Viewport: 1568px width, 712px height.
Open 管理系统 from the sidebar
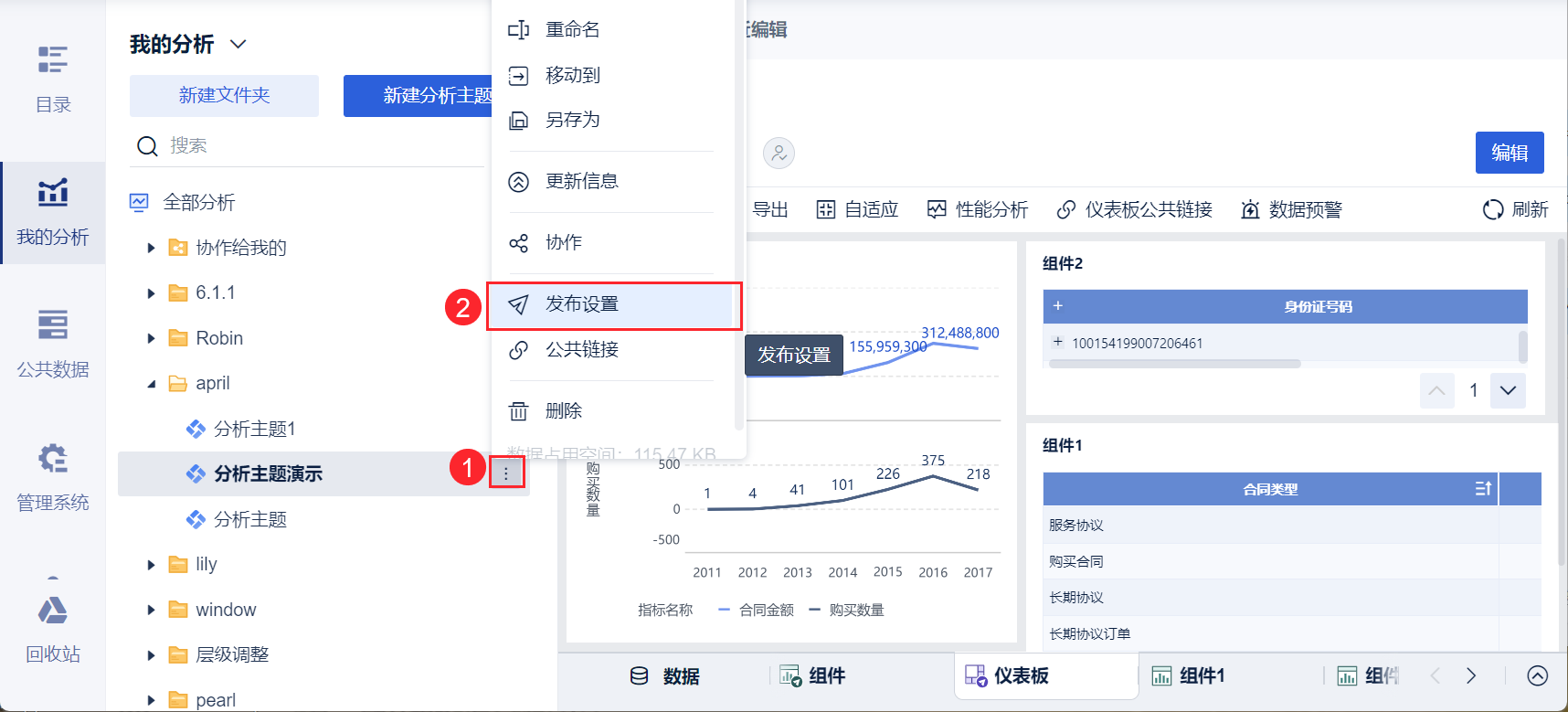click(53, 477)
